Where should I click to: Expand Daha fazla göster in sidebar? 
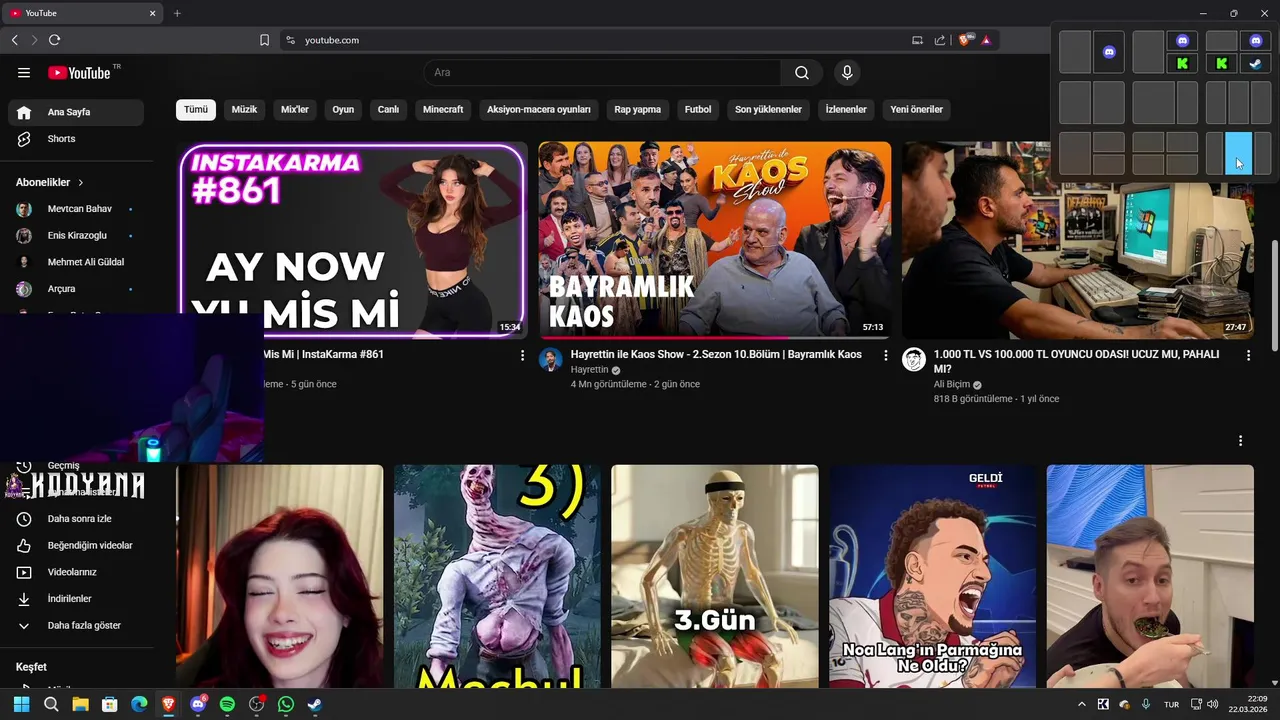coord(76,625)
